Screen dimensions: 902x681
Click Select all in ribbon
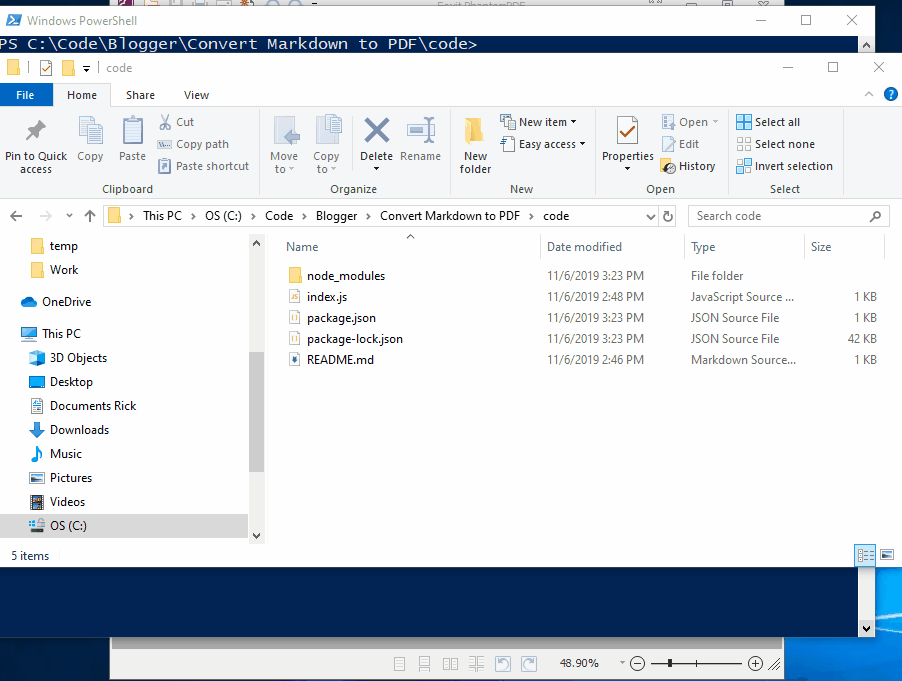768,122
